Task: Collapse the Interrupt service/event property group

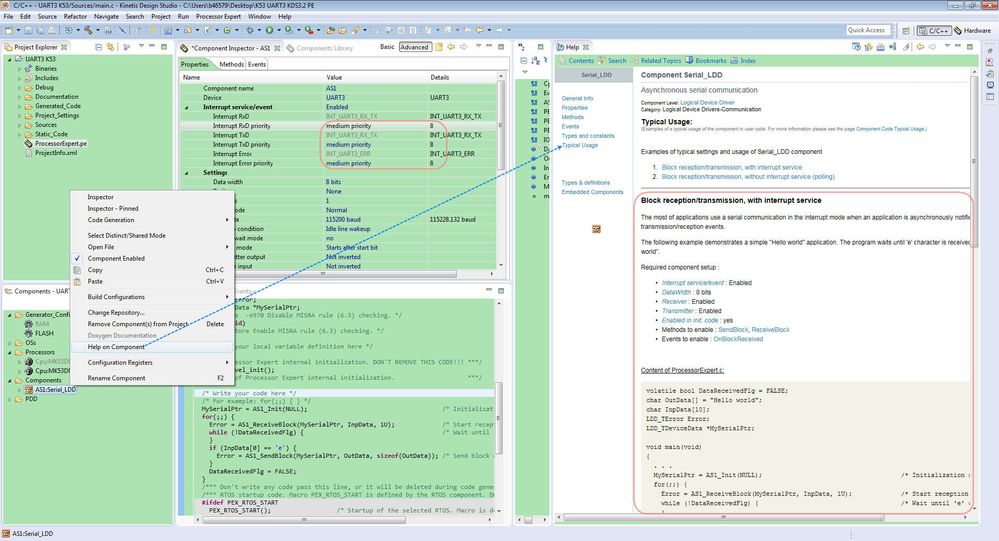Action: 187,107
